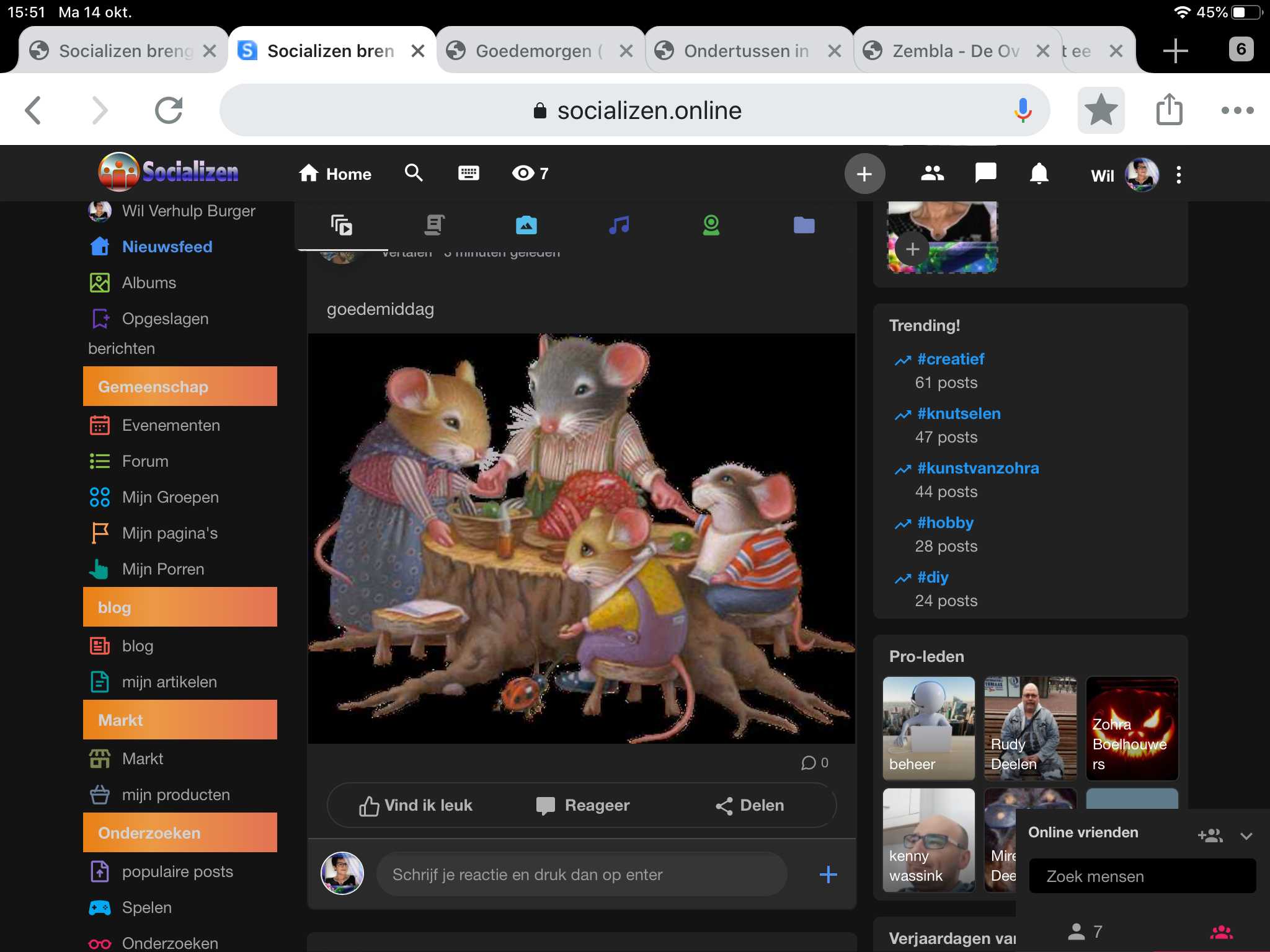Like the post with Vind ik leuk
The height and width of the screenshot is (952, 1270).
[x=416, y=806]
